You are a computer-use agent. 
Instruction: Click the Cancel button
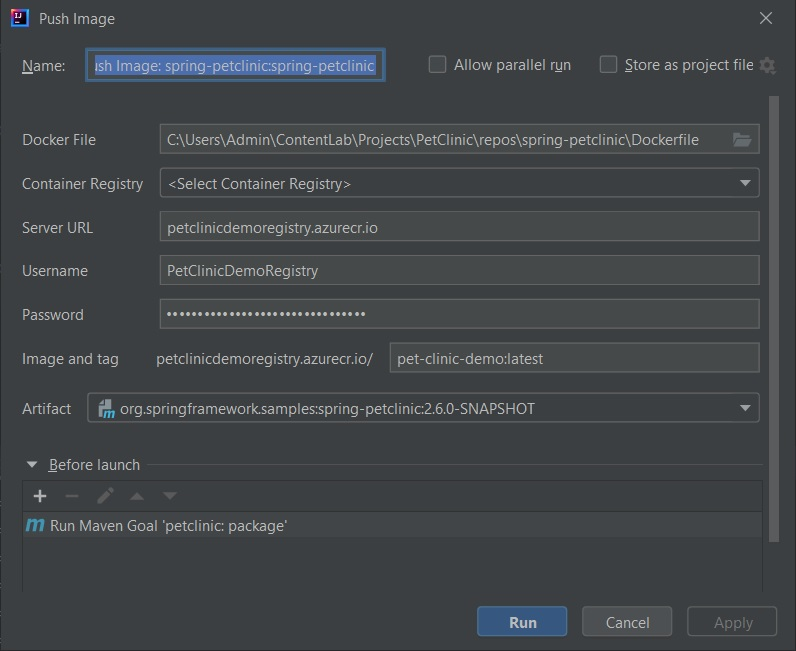(x=627, y=622)
